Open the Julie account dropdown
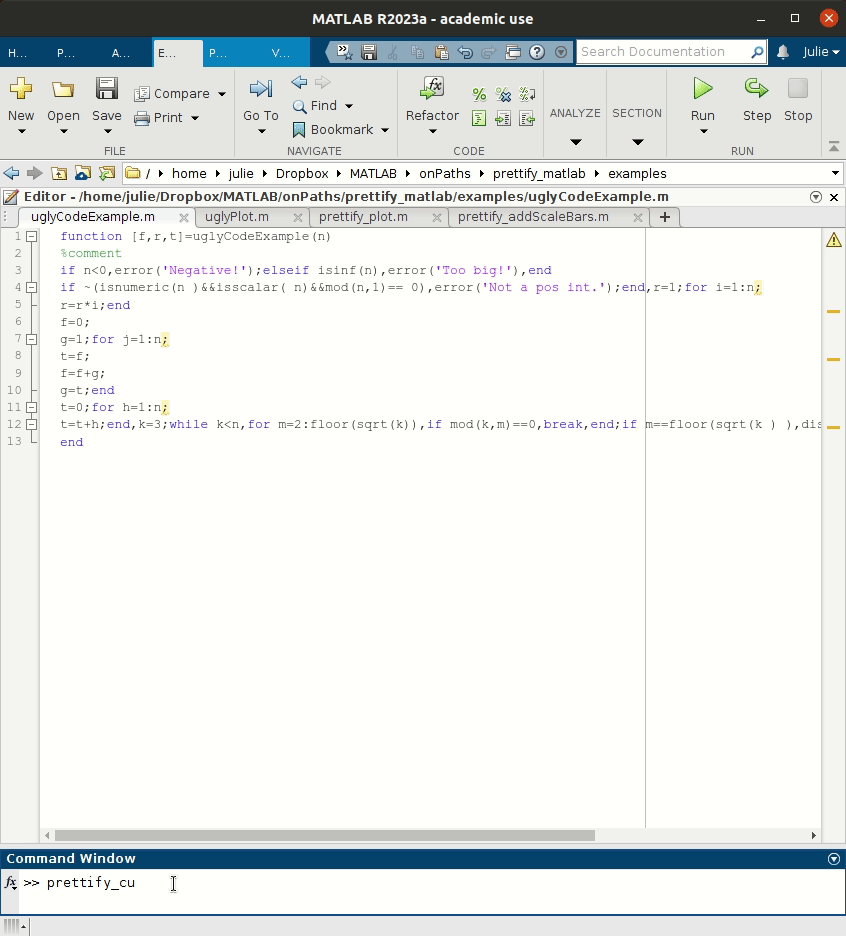The height and width of the screenshot is (936, 846). pos(822,52)
